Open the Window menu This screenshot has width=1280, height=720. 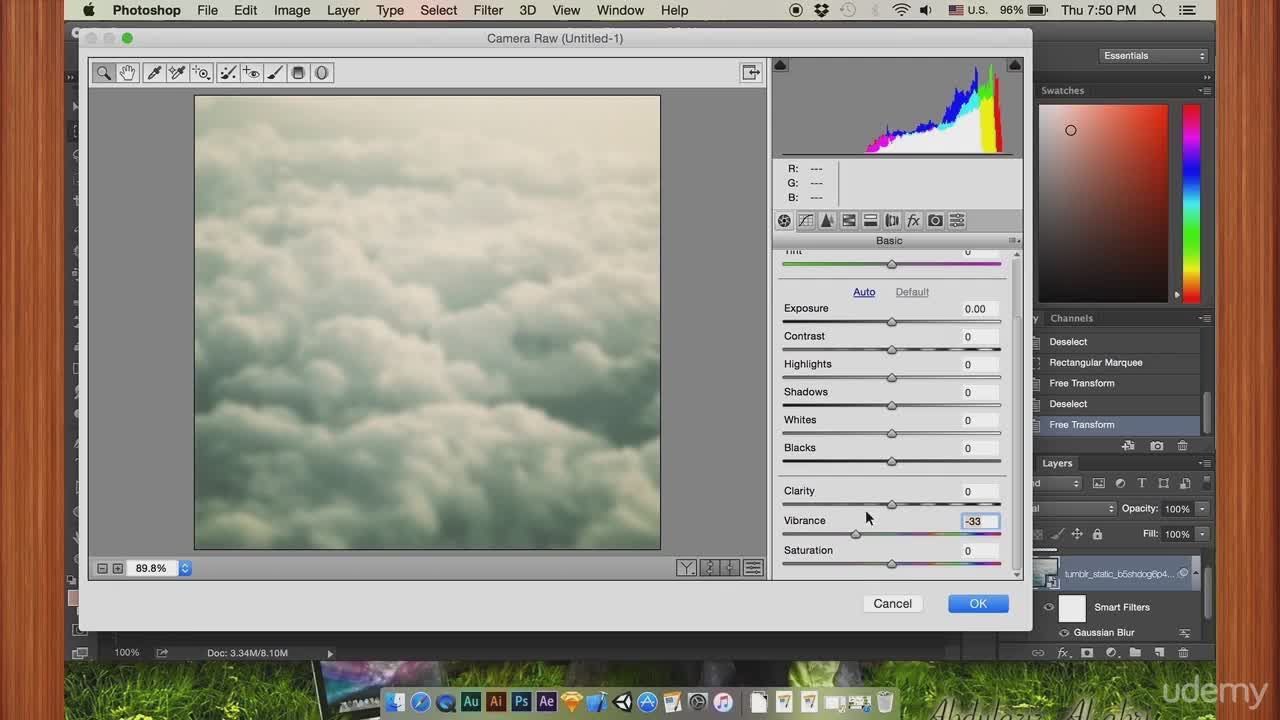(620, 10)
